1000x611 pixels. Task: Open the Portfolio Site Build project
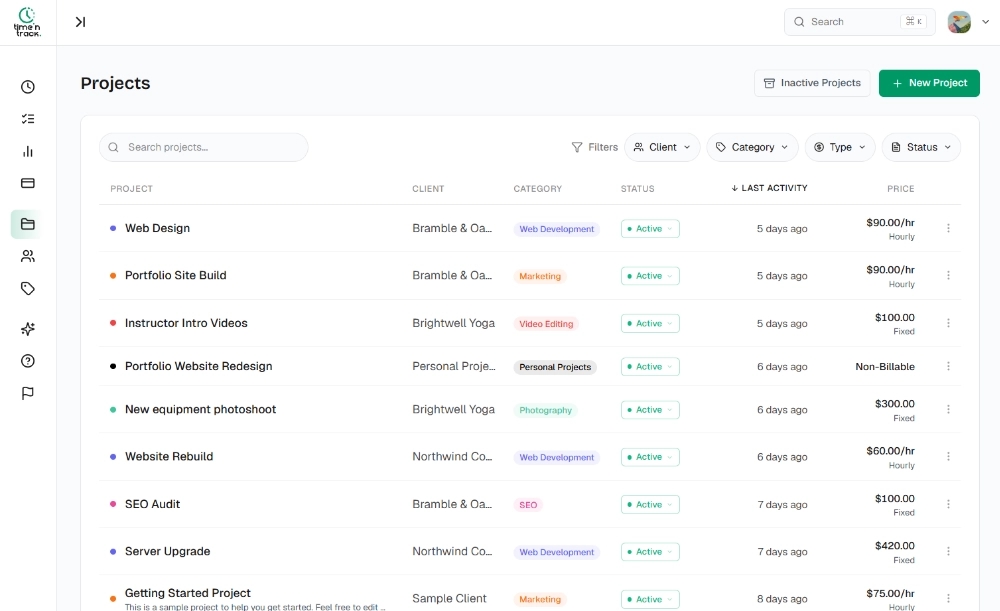[175, 276]
